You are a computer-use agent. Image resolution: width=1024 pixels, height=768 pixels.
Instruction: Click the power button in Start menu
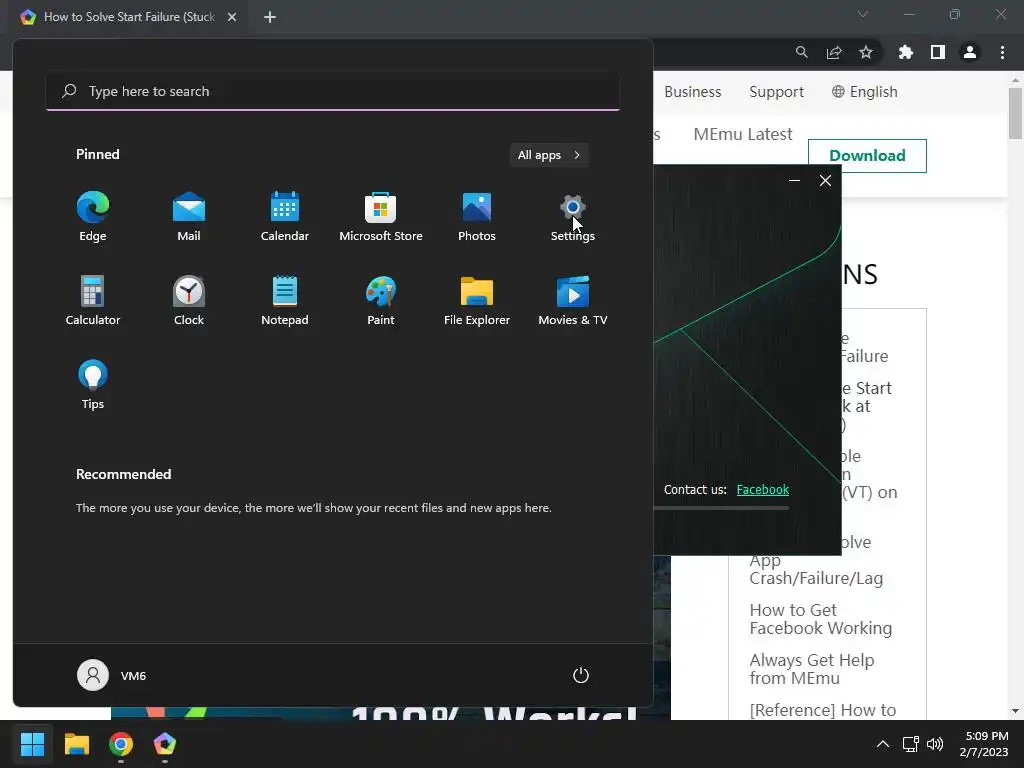pos(581,675)
